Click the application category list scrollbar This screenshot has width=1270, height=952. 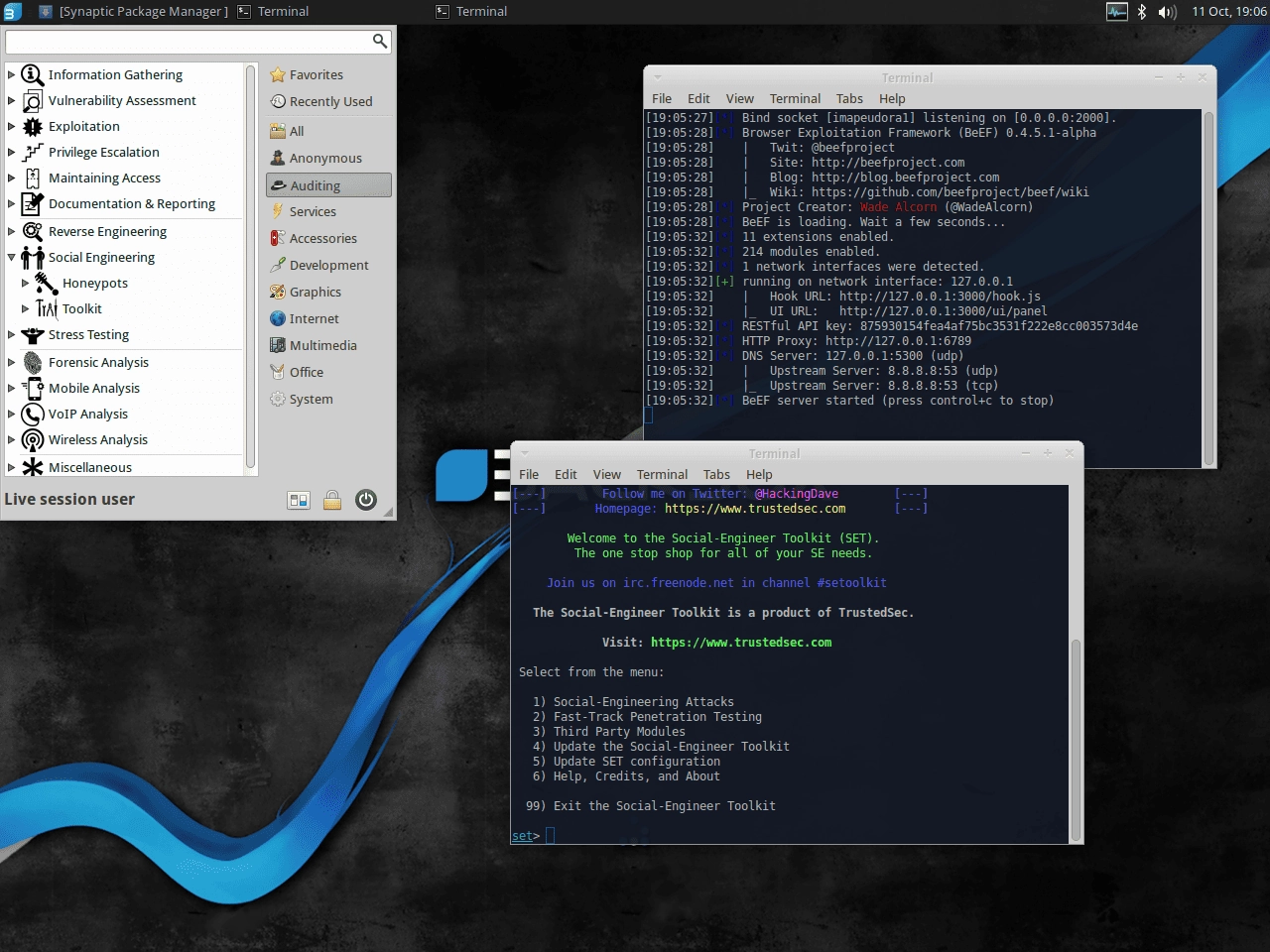click(250, 268)
